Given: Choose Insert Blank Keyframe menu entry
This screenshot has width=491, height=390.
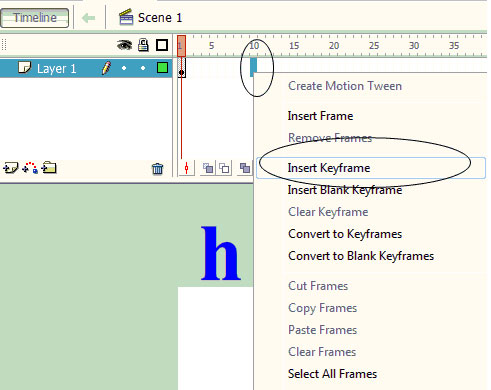Looking at the screenshot, I should point(345,190).
